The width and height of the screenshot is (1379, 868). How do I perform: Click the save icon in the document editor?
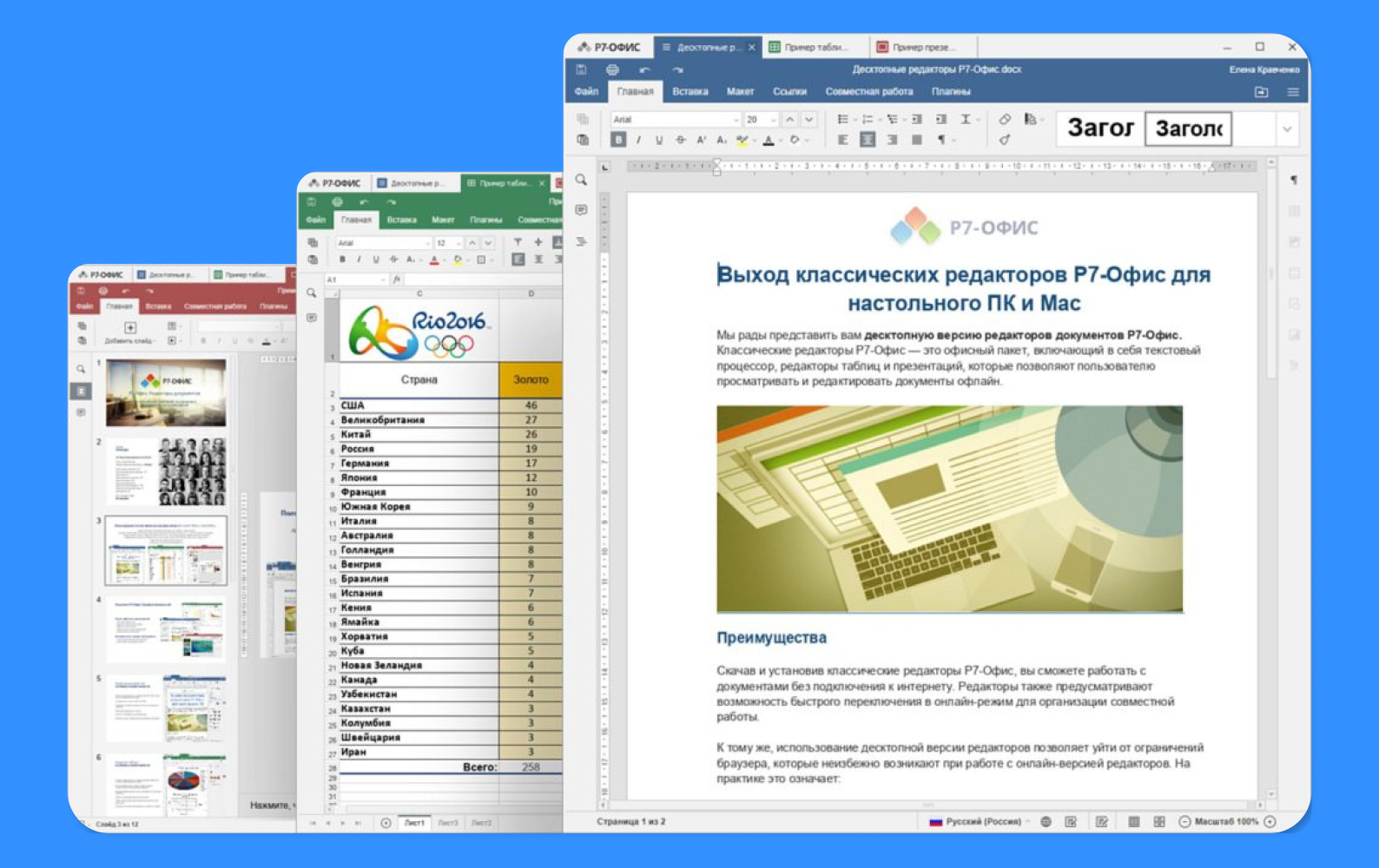point(581,69)
